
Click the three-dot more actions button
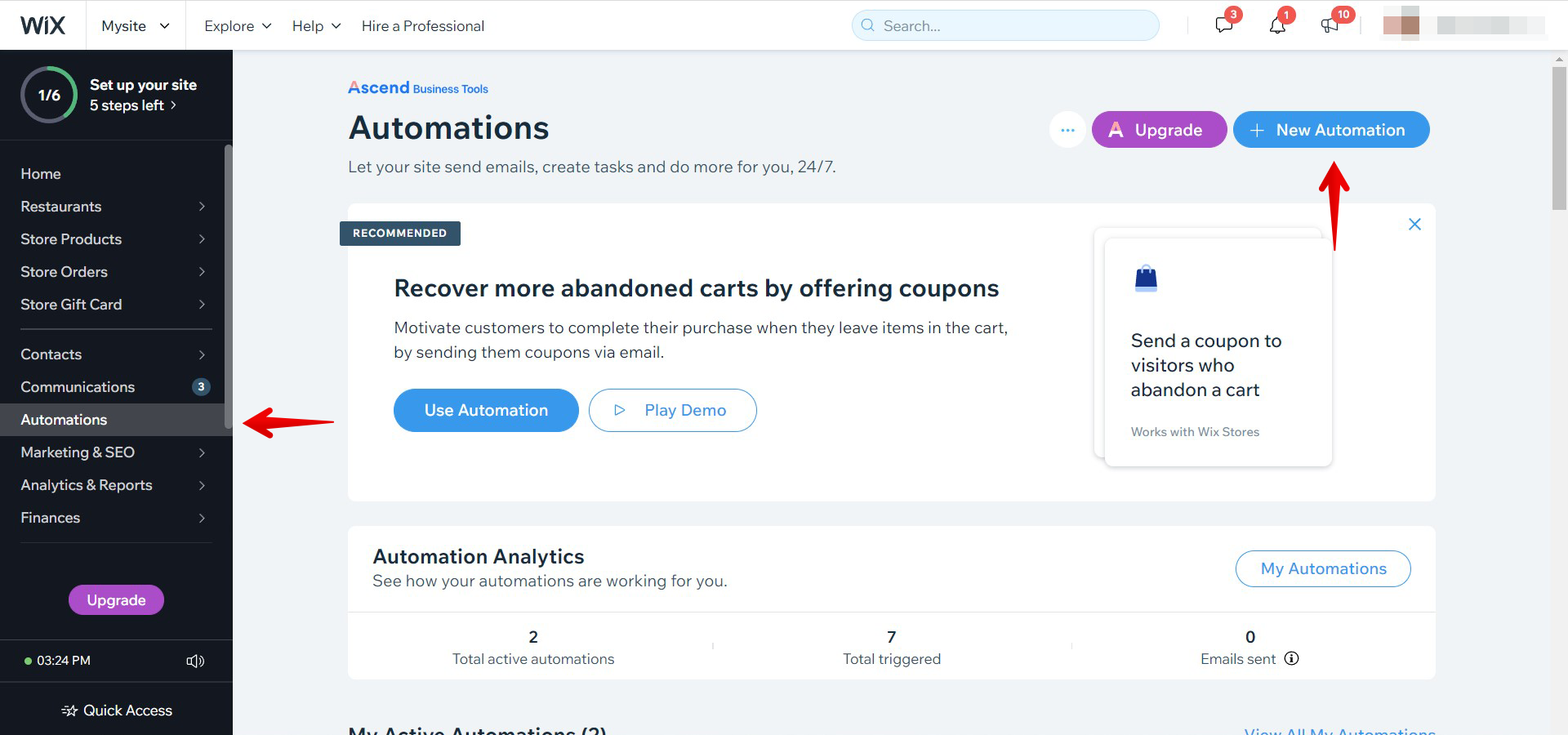click(x=1067, y=130)
